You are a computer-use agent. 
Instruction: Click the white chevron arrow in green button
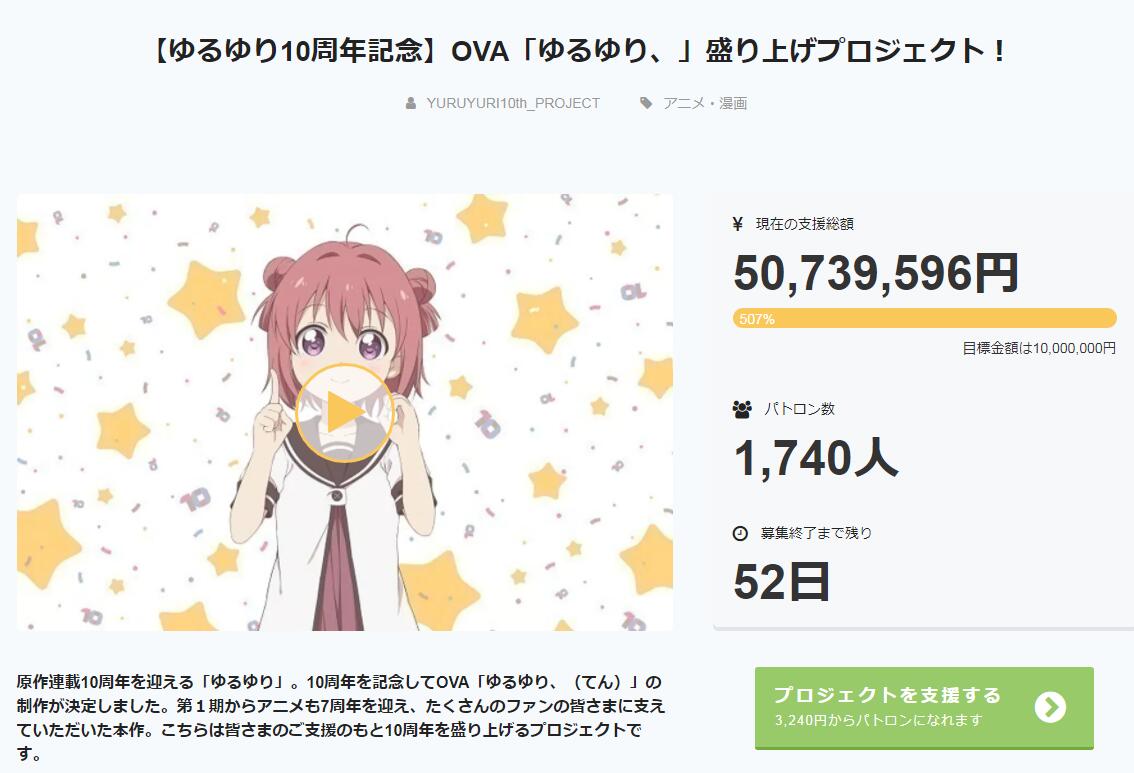coord(1050,707)
